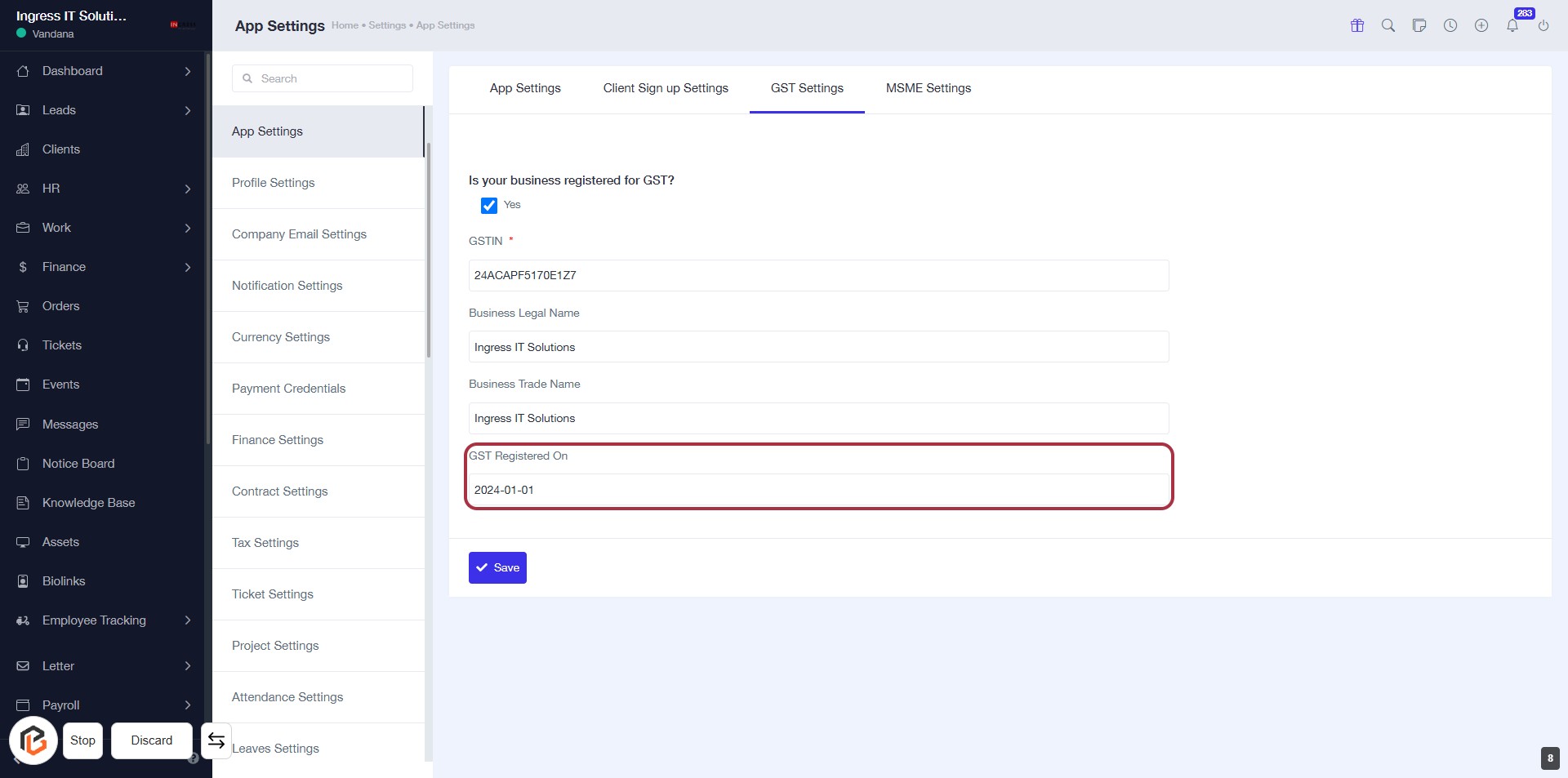Click the power logout icon
1568x778 pixels.
[x=1543, y=25]
